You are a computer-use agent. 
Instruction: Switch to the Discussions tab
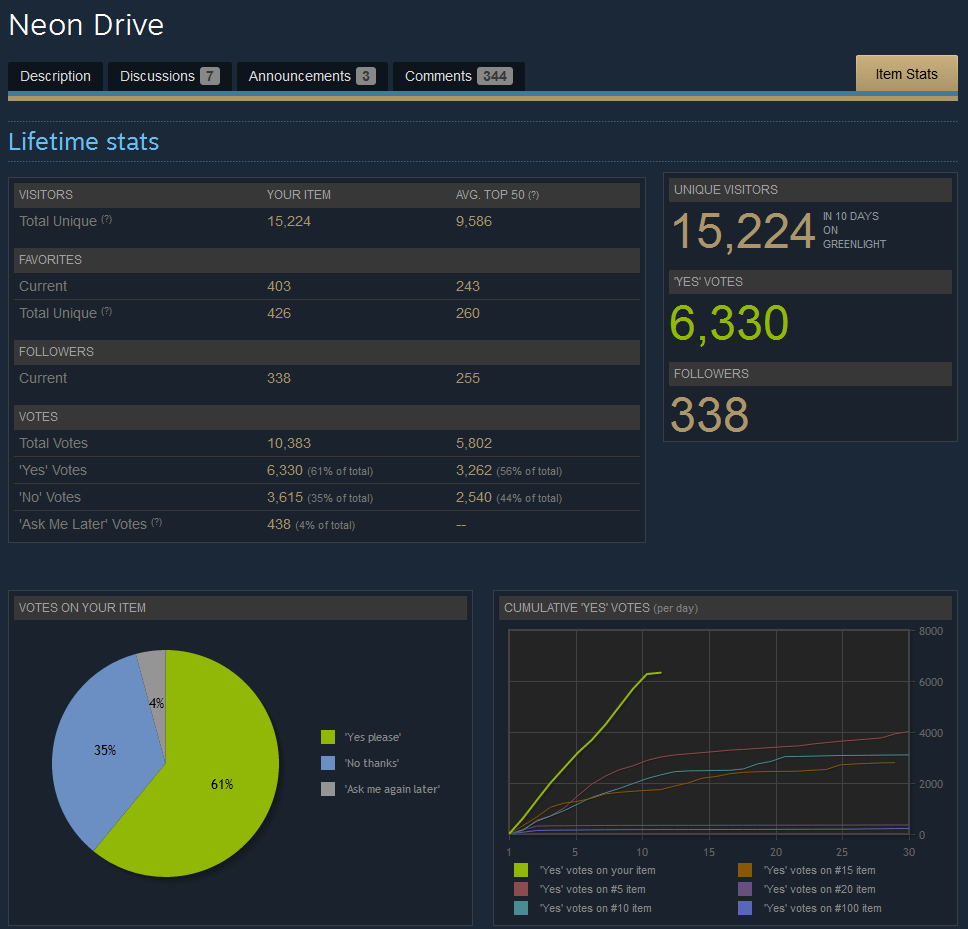click(x=169, y=76)
